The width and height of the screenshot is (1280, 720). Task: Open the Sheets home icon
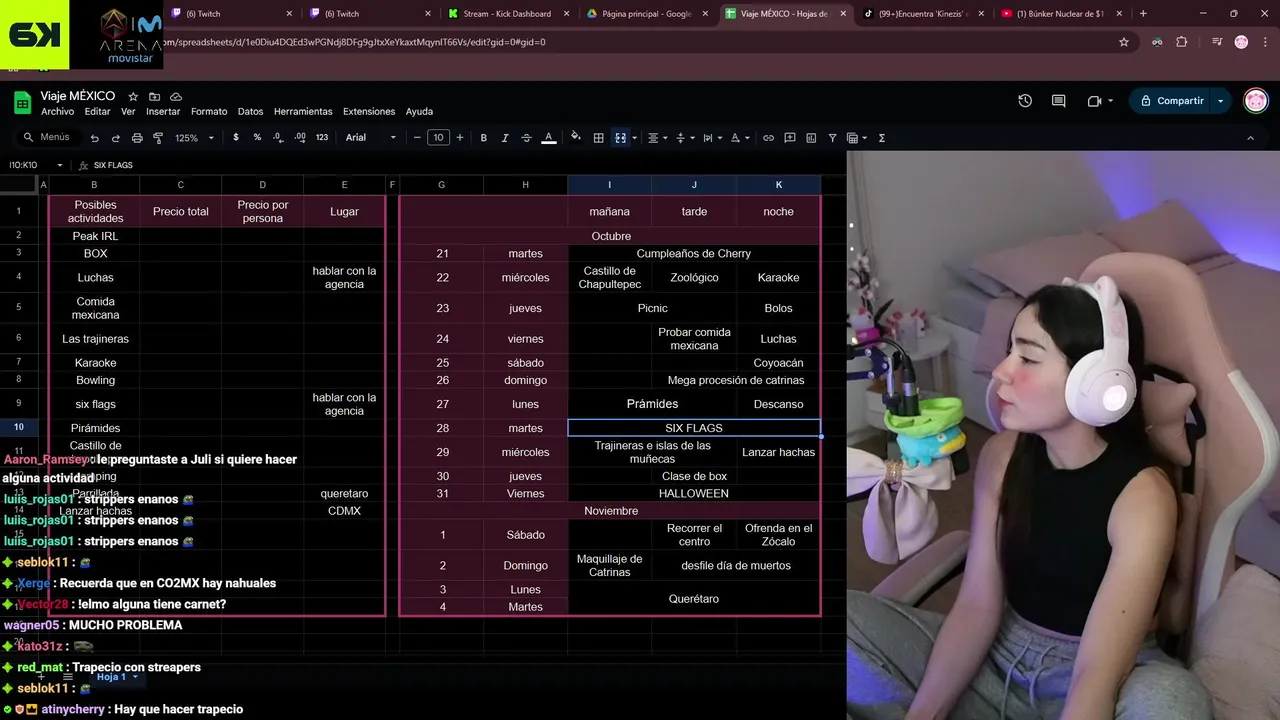(22, 102)
